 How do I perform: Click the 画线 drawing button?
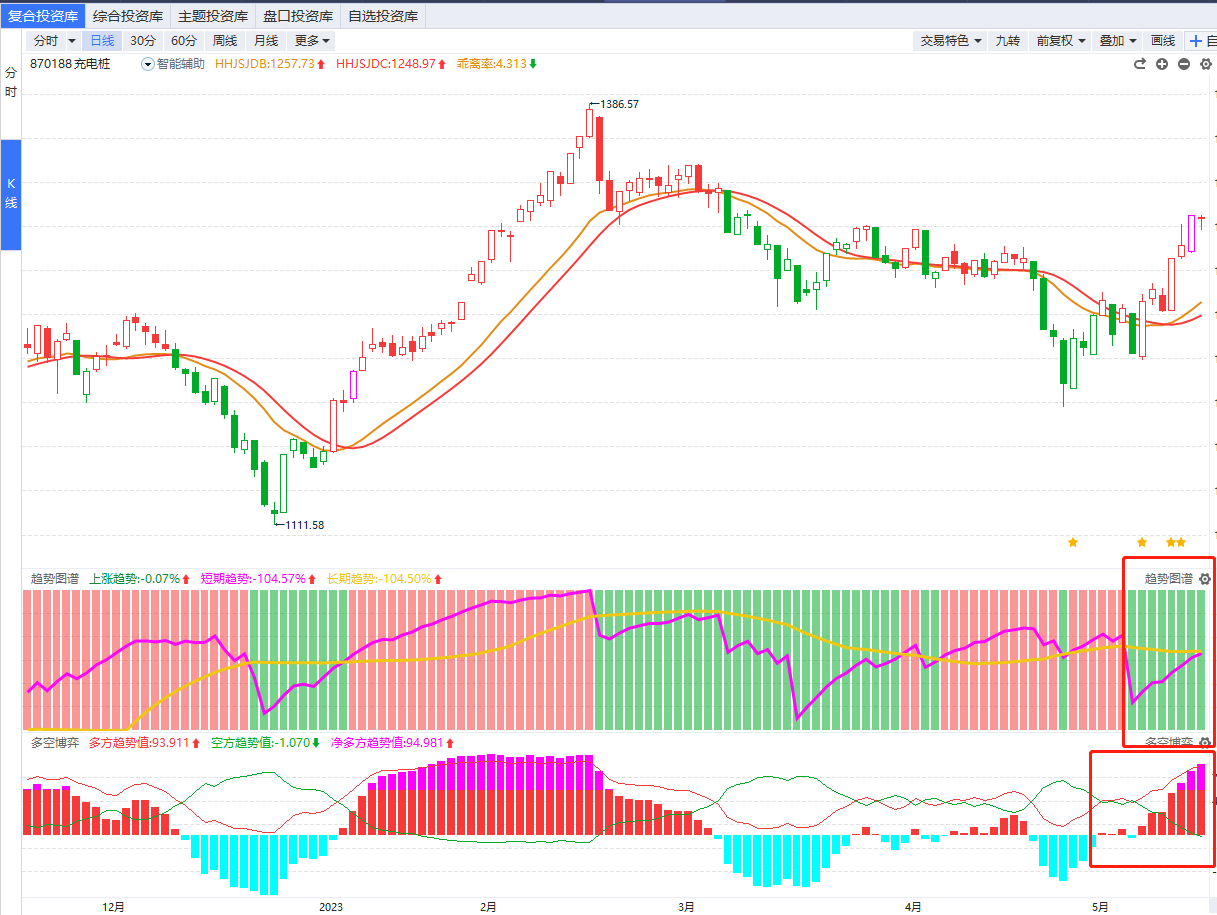tap(1163, 41)
